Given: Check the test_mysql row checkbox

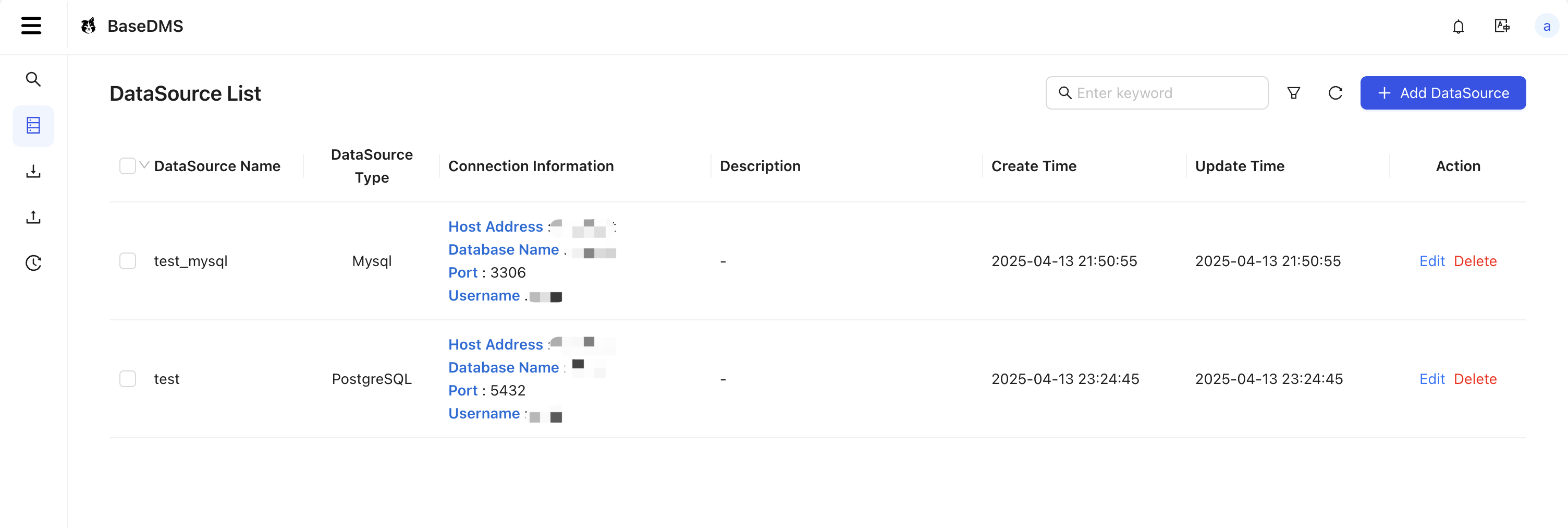Looking at the screenshot, I should point(128,261).
